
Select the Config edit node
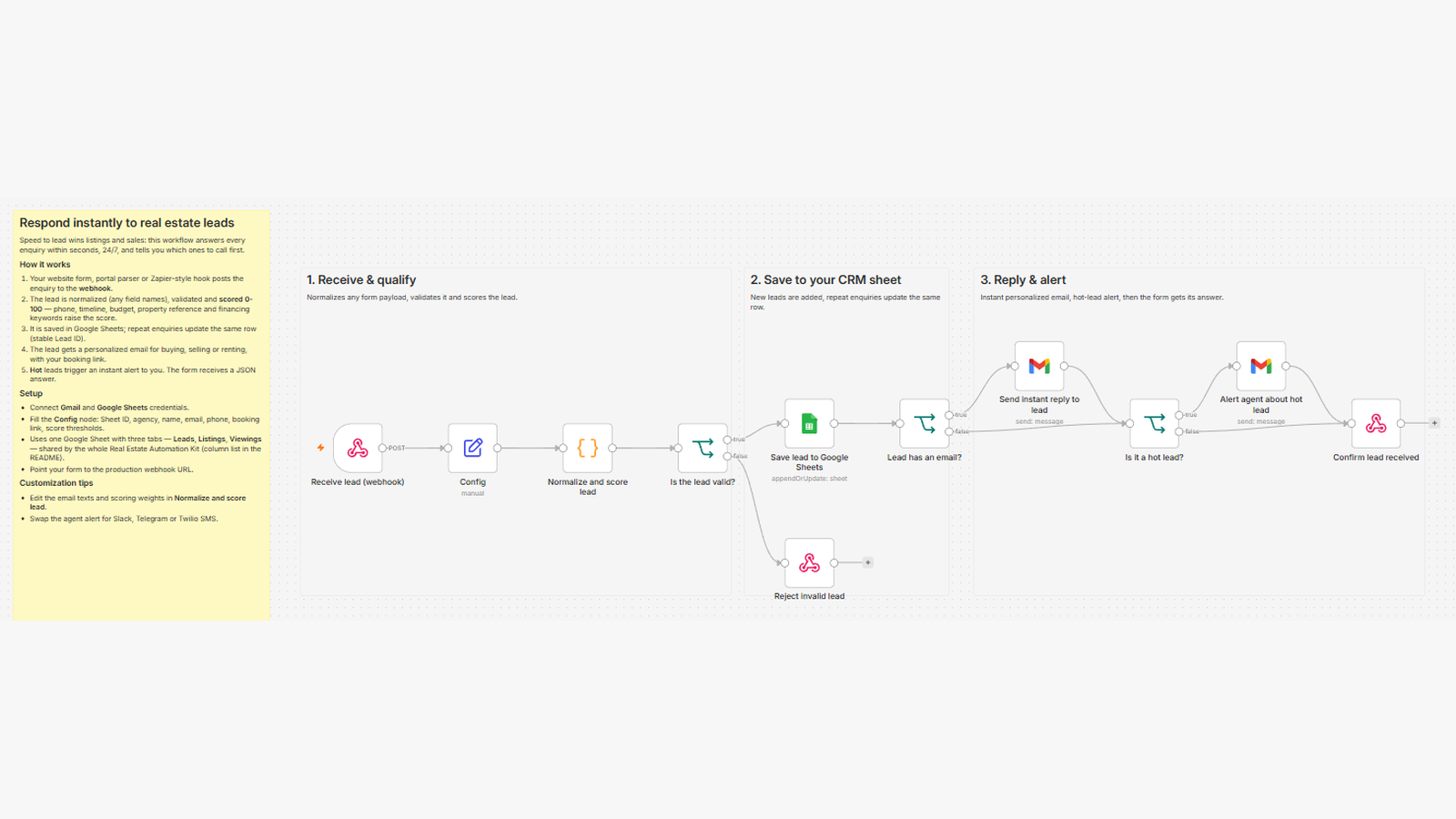tap(472, 448)
